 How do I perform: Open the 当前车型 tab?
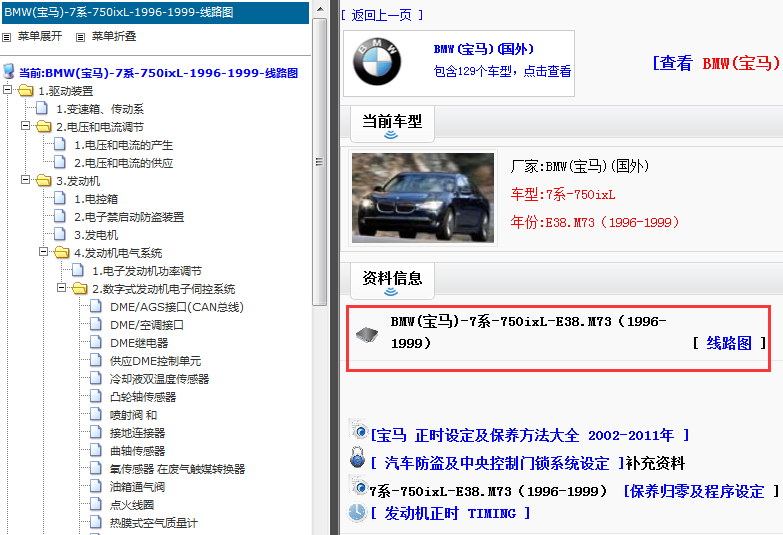[392, 124]
